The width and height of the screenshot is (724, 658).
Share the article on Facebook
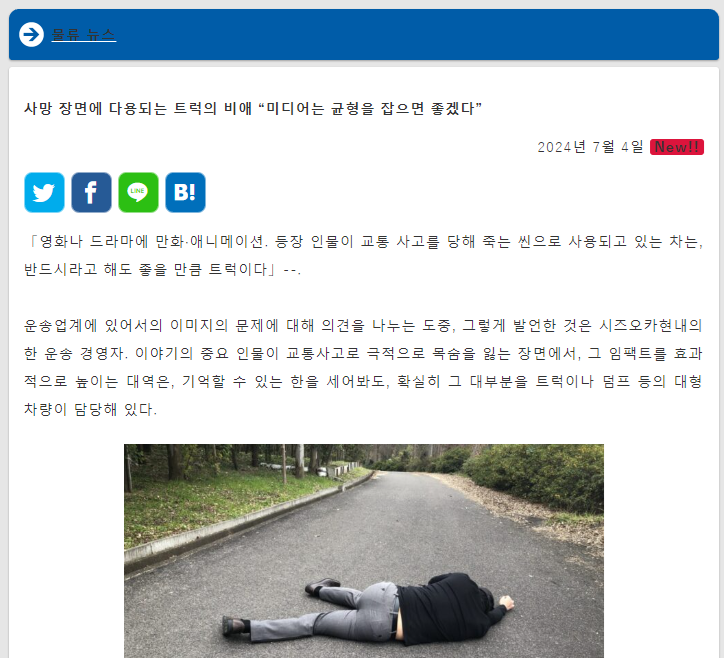click(91, 193)
